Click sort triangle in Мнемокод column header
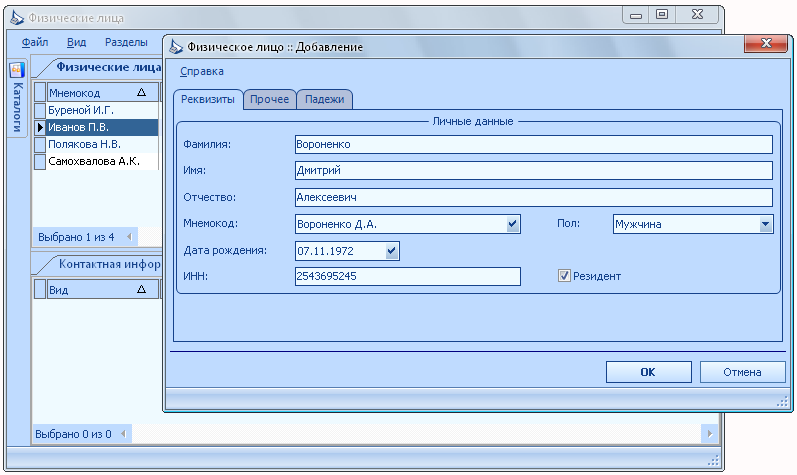This screenshot has width=797, height=475. [x=141, y=92]
